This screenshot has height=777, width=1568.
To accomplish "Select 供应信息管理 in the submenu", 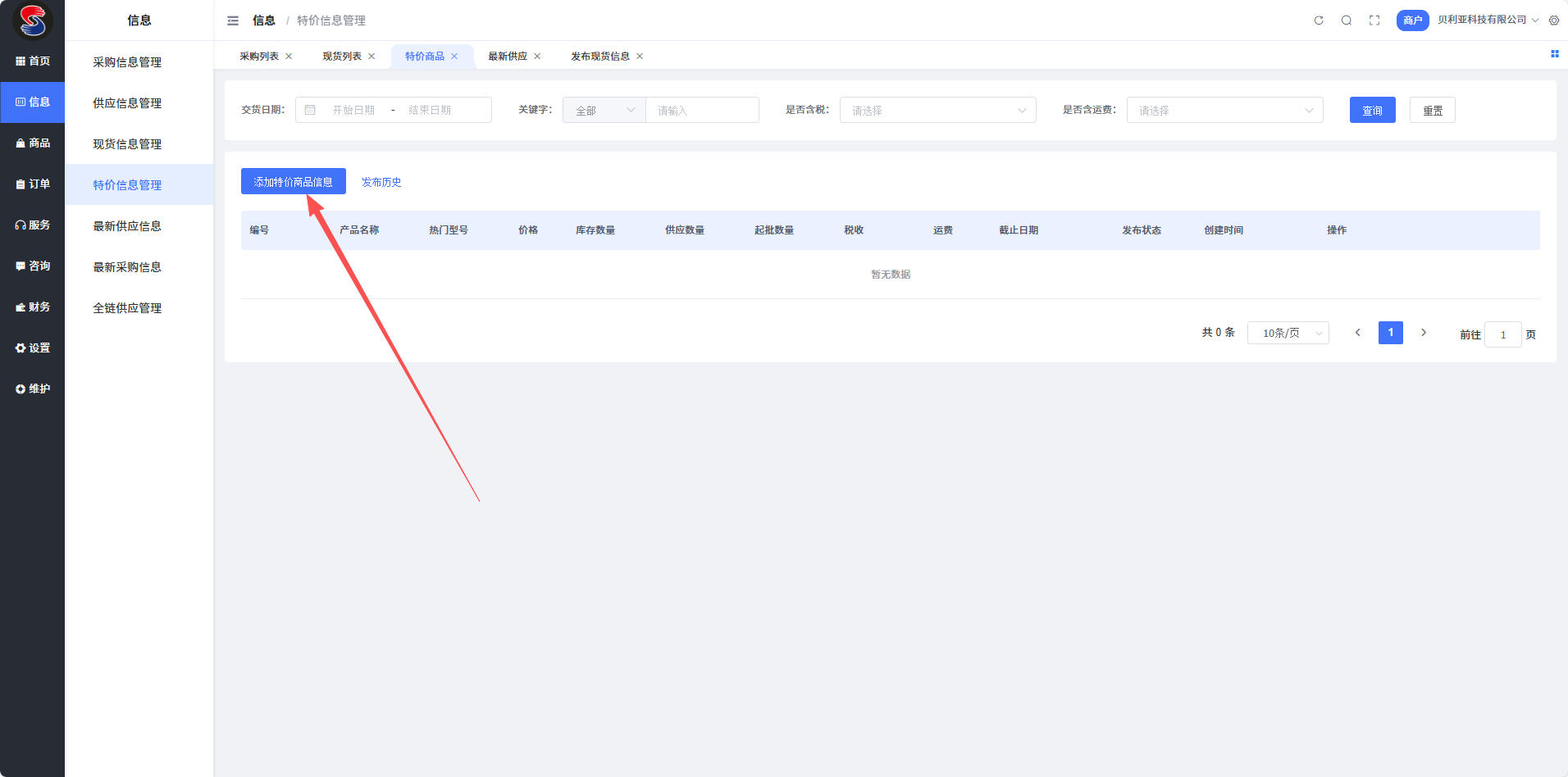I will coord(127,103).
